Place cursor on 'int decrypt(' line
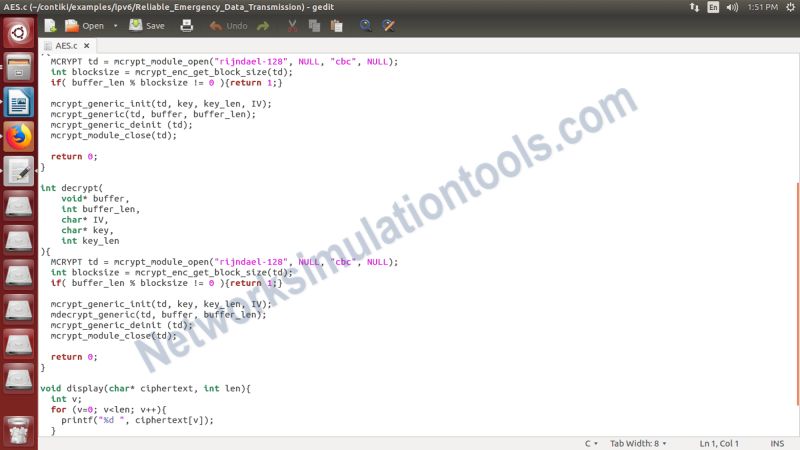Screen dimensions: 800x450 71,188
